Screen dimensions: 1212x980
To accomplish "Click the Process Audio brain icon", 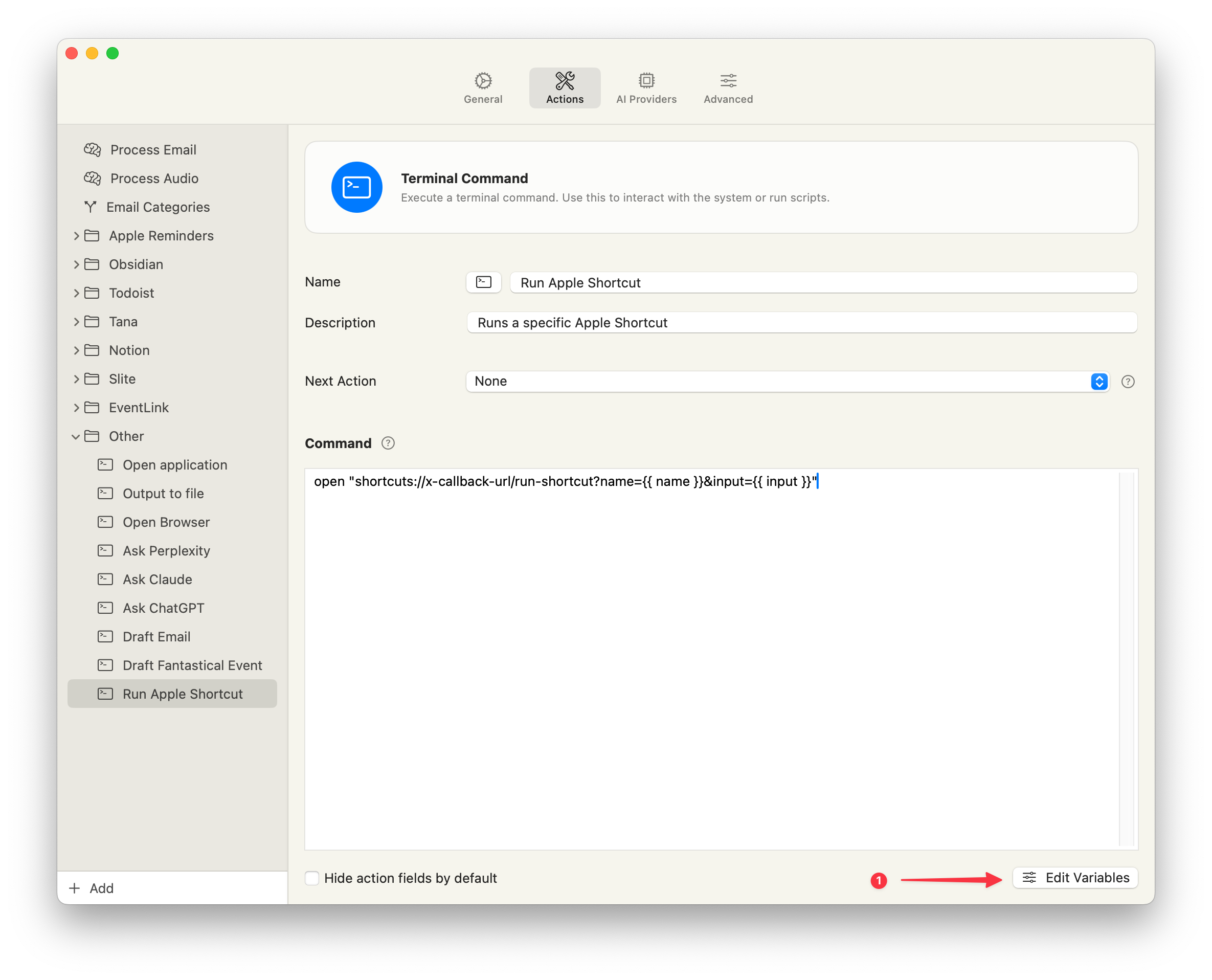I will (93, 179).
